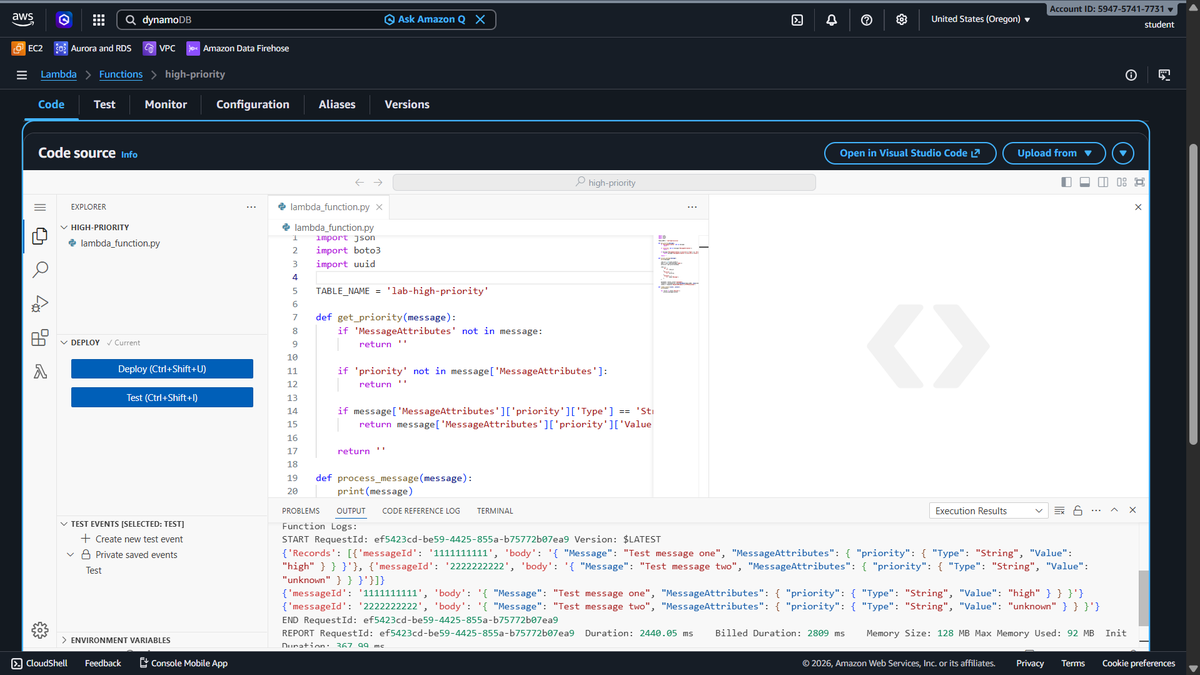Toggle primary side bar layout icon

(x=1067, y=183)
